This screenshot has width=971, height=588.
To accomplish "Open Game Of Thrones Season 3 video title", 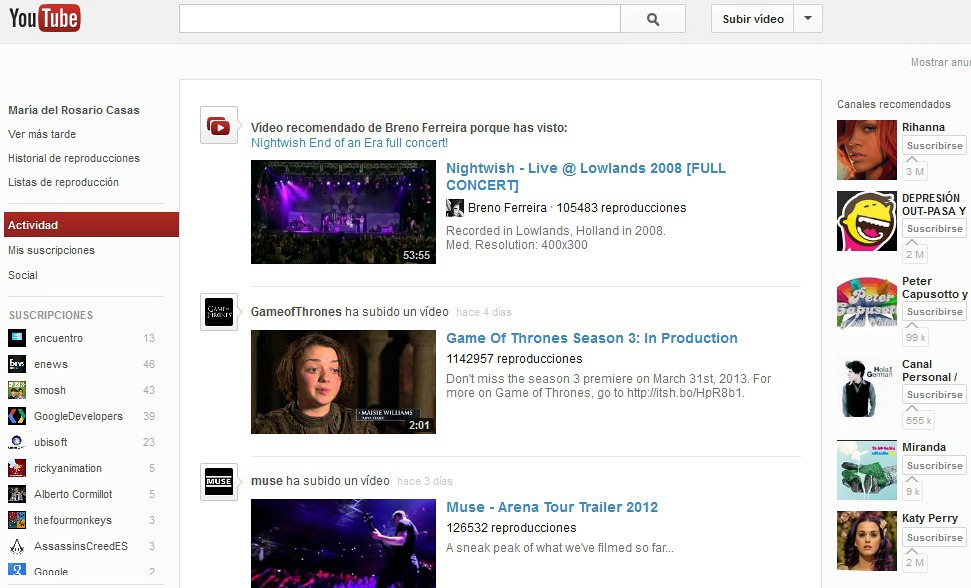I will [591, 338].
